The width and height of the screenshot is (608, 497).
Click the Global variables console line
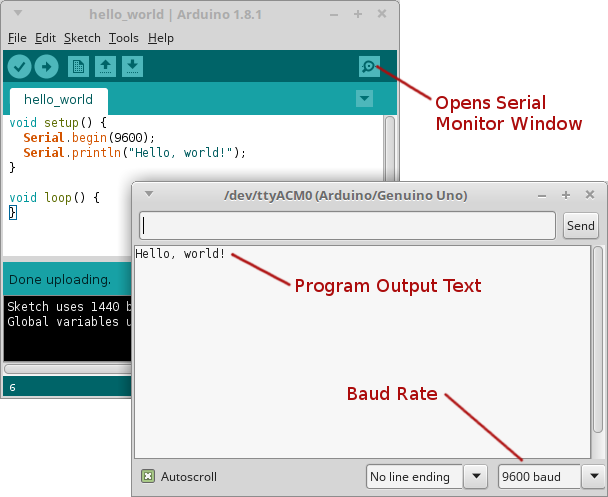coord(69,322)
